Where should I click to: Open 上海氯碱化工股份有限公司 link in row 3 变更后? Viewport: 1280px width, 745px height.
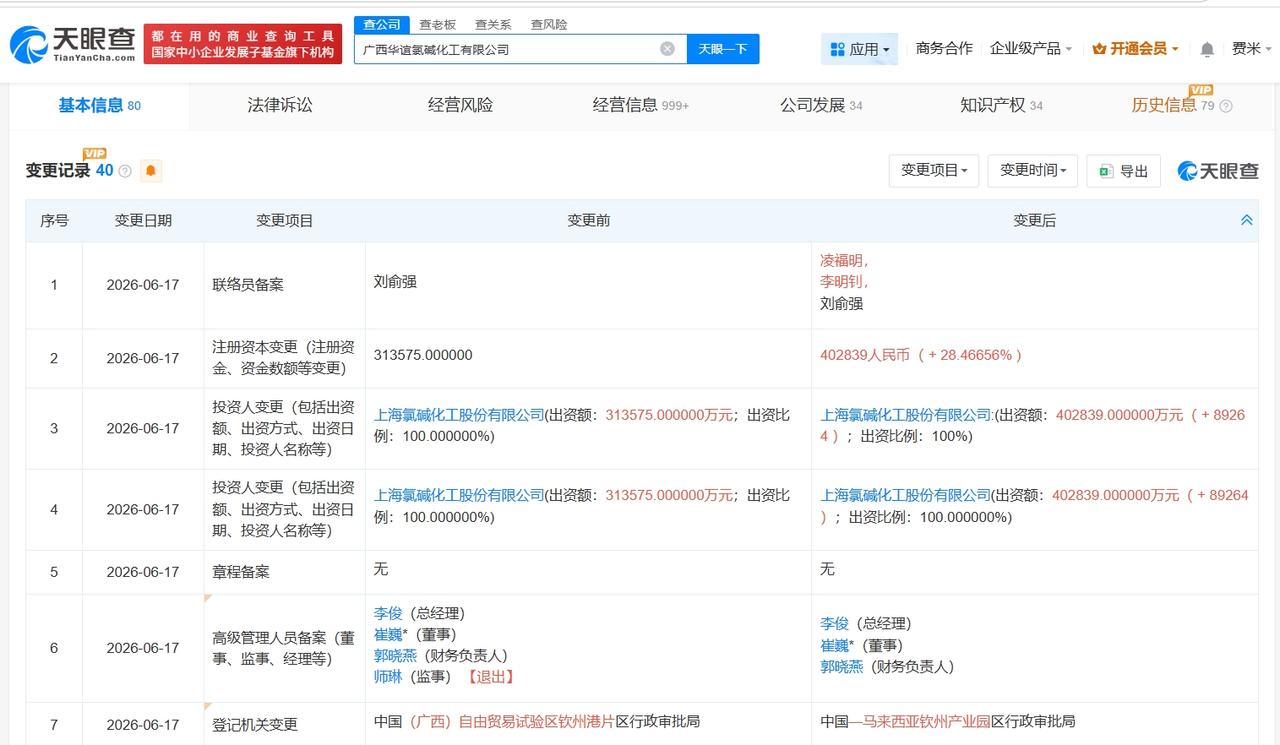[906, 414]
